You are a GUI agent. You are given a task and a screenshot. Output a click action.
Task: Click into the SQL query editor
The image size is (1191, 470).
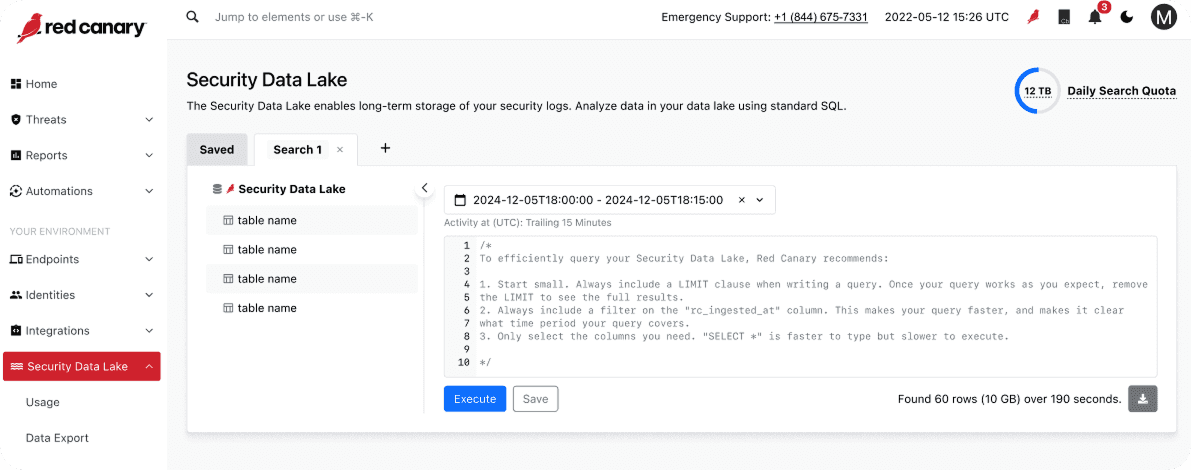801,306
